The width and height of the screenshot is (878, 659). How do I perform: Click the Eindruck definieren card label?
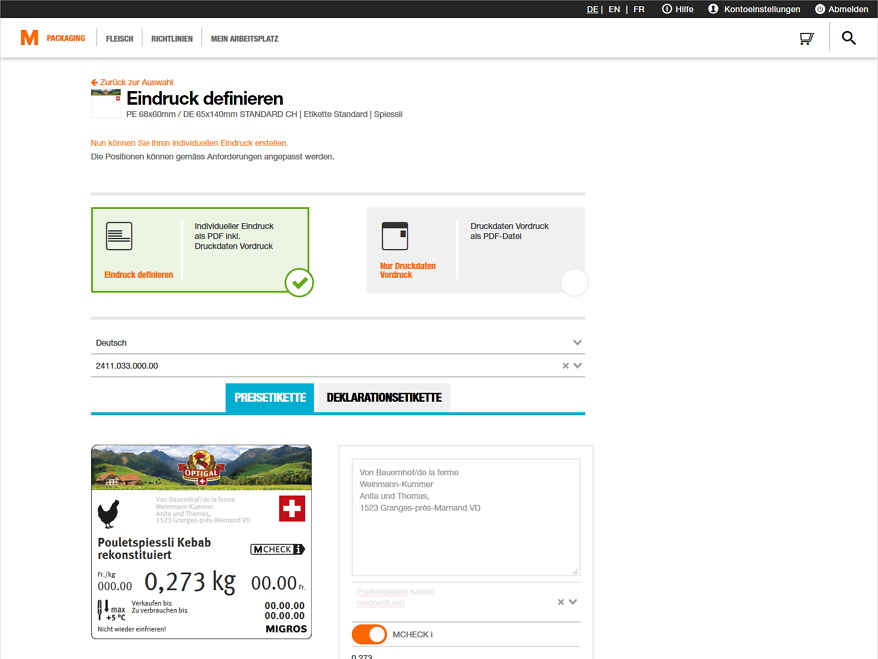[138, 275]
